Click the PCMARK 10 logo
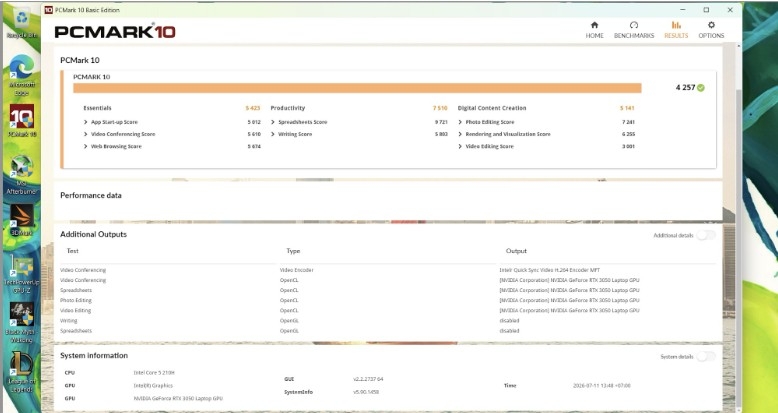Viewport: 778px width, 413px height. [115, 31]
